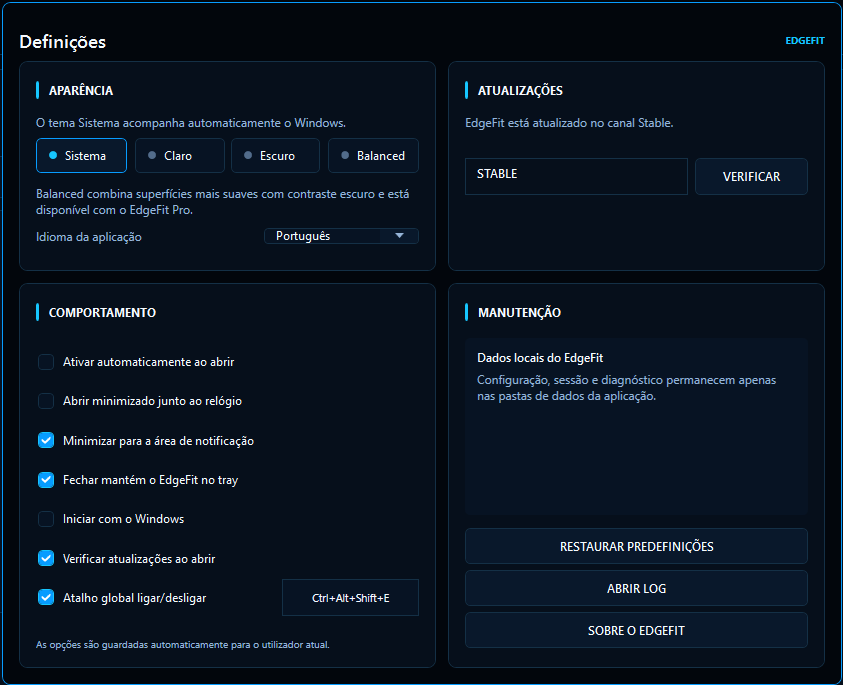
Task: Click 'As opções são guardadas automaticamente' note
Action: coord(182,644)
